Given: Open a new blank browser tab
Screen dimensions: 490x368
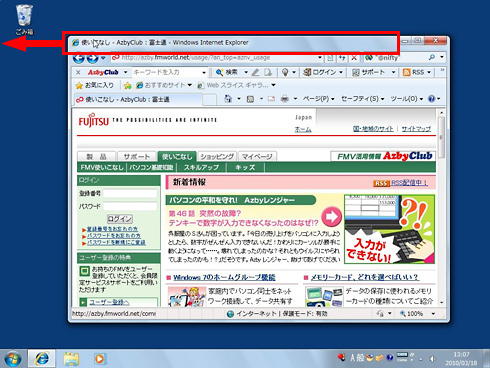Looking at the screenshot, I should [x=209, y=100].
